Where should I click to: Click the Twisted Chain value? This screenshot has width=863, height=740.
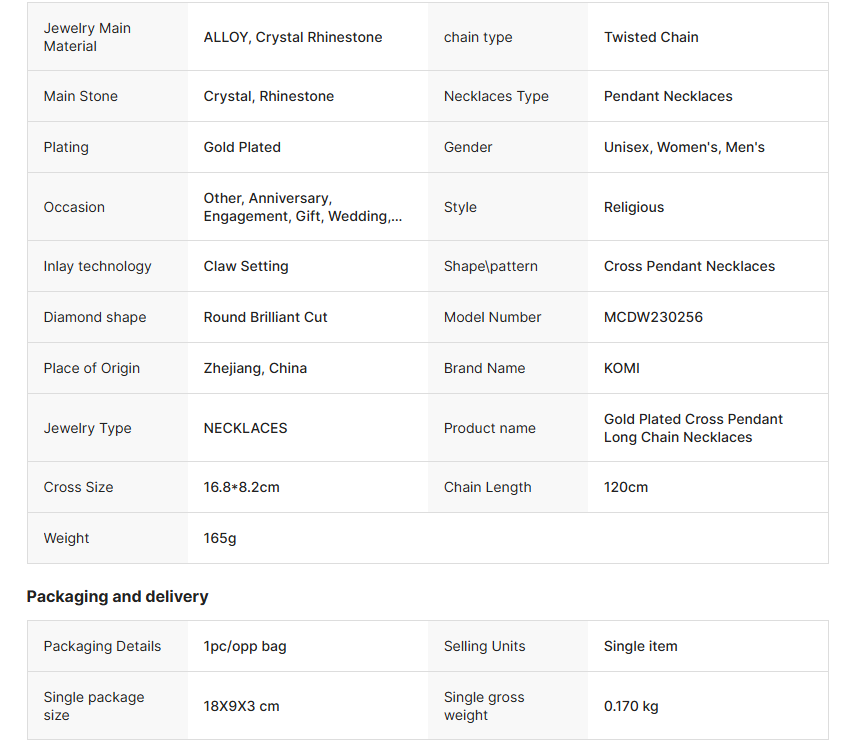click(651, 37)
